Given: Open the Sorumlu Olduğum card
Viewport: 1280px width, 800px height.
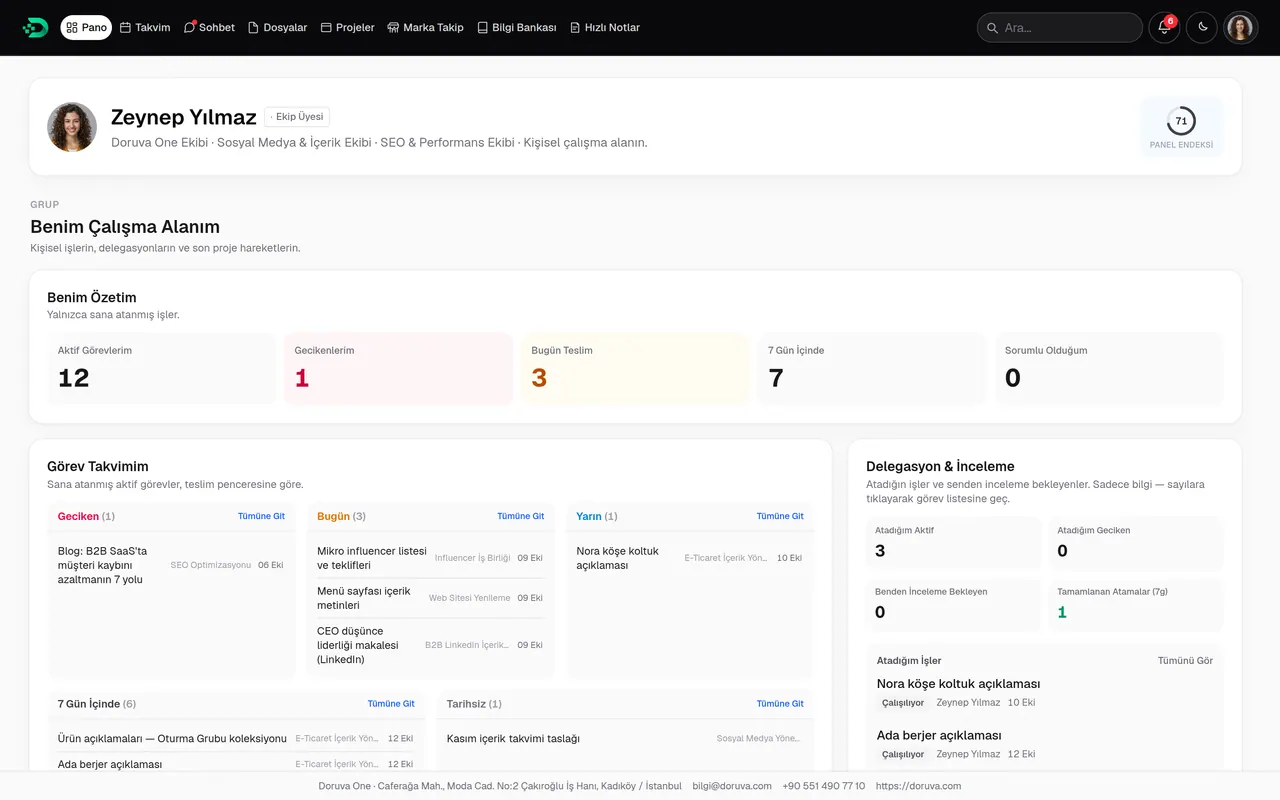Looking at the screenshot, I should coord(1109,369).
